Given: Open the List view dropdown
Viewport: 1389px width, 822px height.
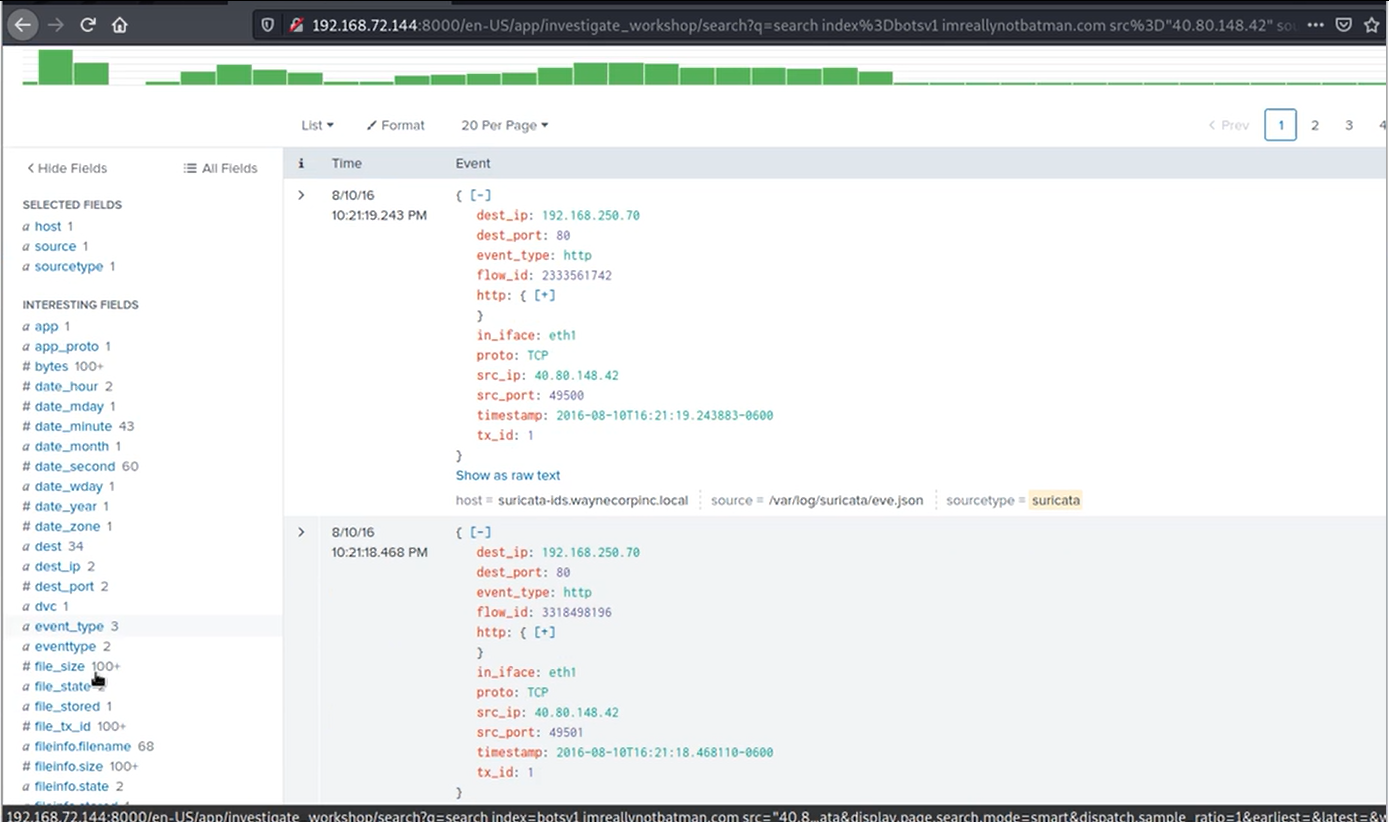Looking at the screenshot, I should click(317, 125).
